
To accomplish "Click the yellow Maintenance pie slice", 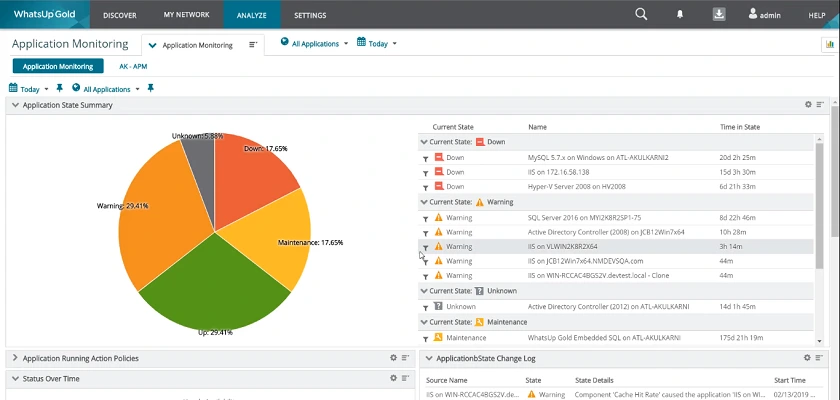I will 273,236.
